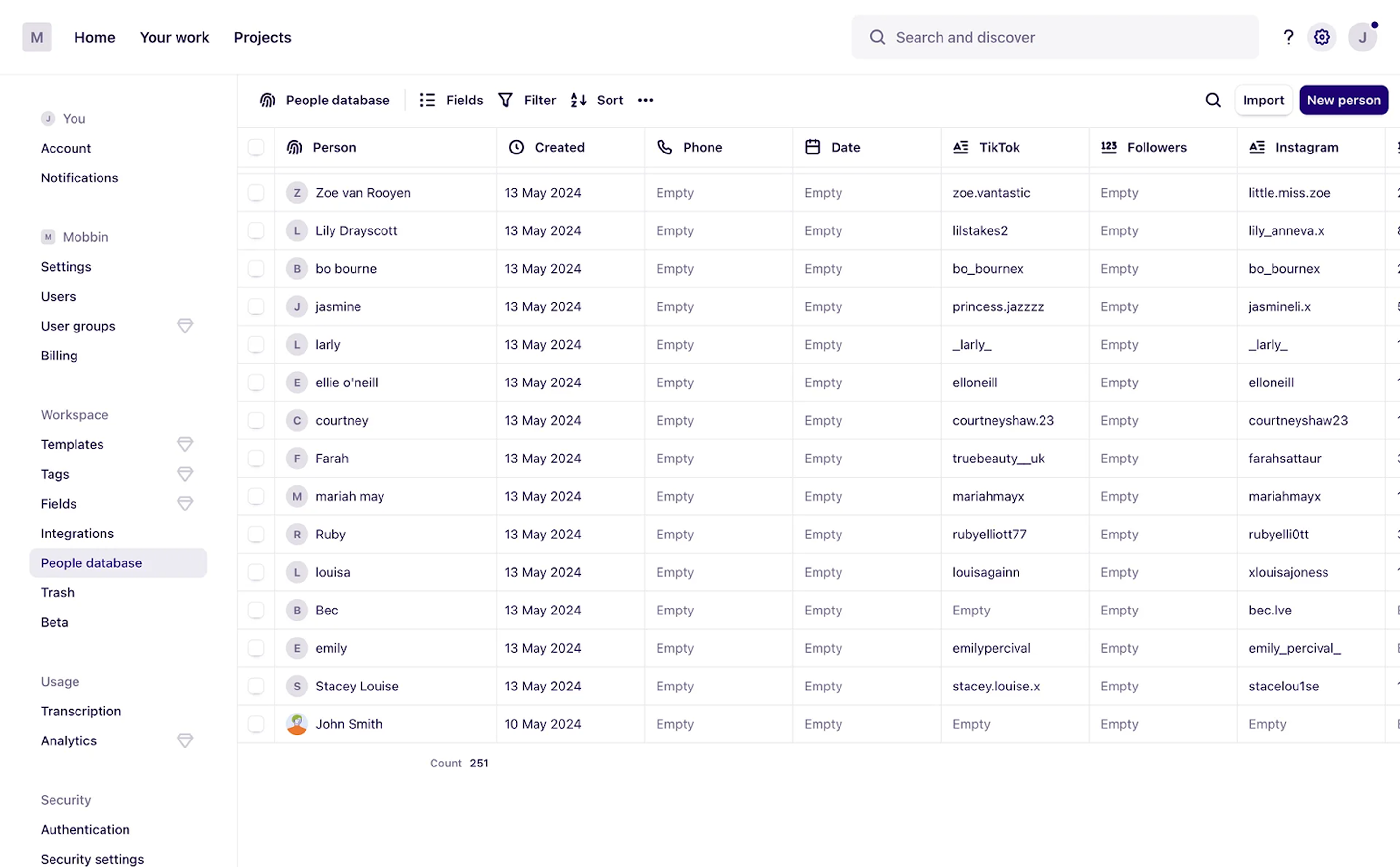Click the '10 May 2024' created date

543,724
